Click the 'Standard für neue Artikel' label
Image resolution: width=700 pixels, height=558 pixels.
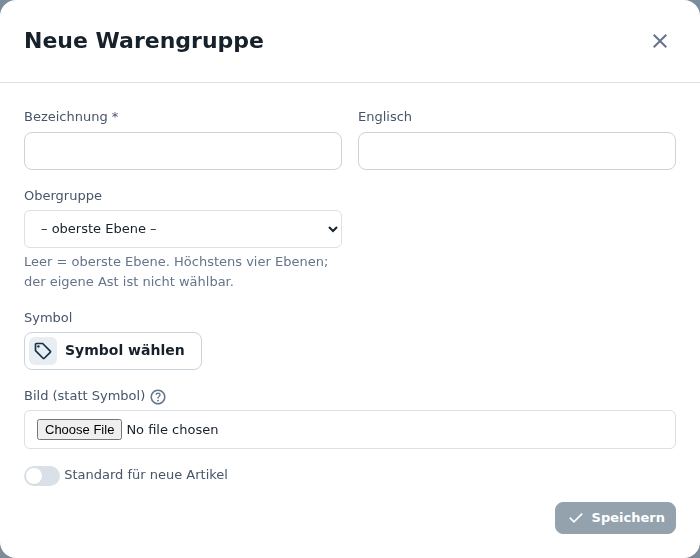point(146,475)
